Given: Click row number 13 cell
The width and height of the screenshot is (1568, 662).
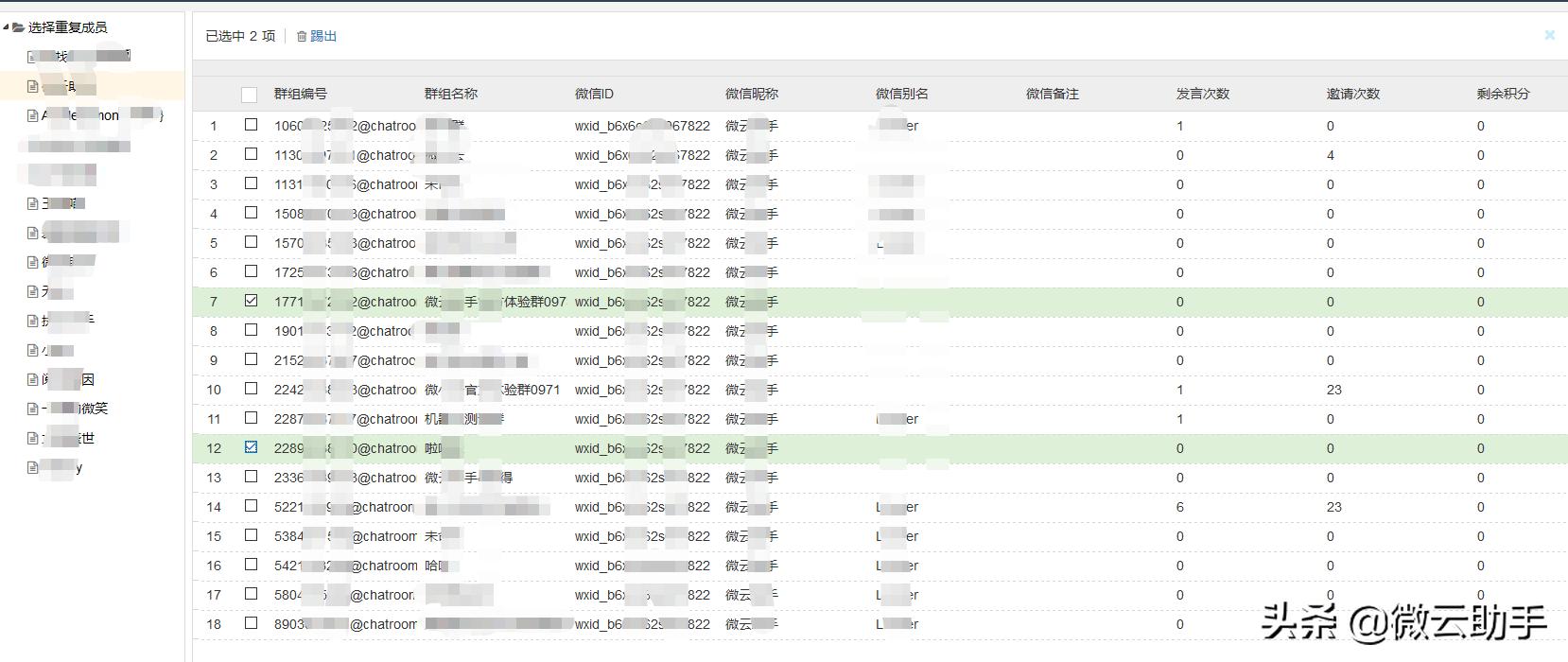Looking at the screenshot, I should 214,478.
